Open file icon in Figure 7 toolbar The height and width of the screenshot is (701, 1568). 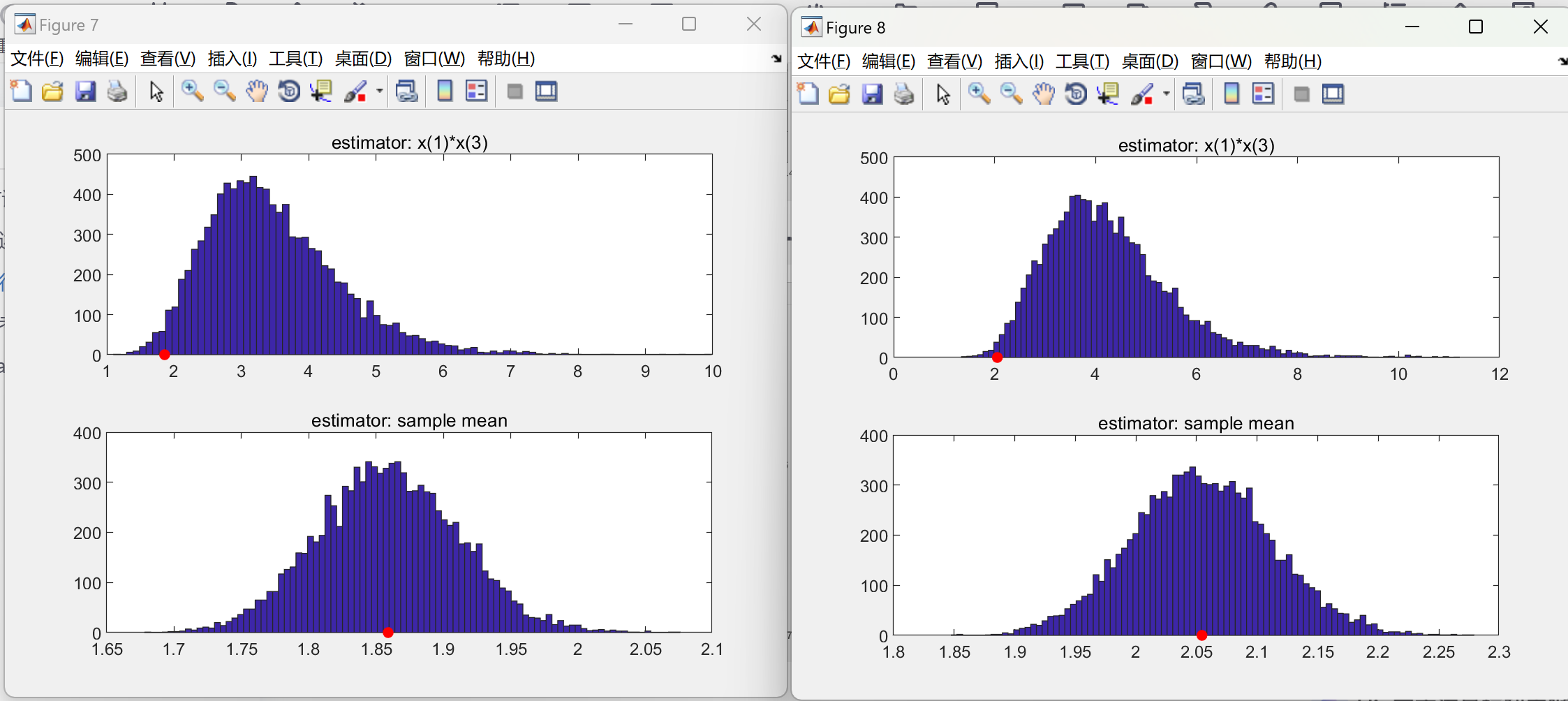[x=52, y=91]
